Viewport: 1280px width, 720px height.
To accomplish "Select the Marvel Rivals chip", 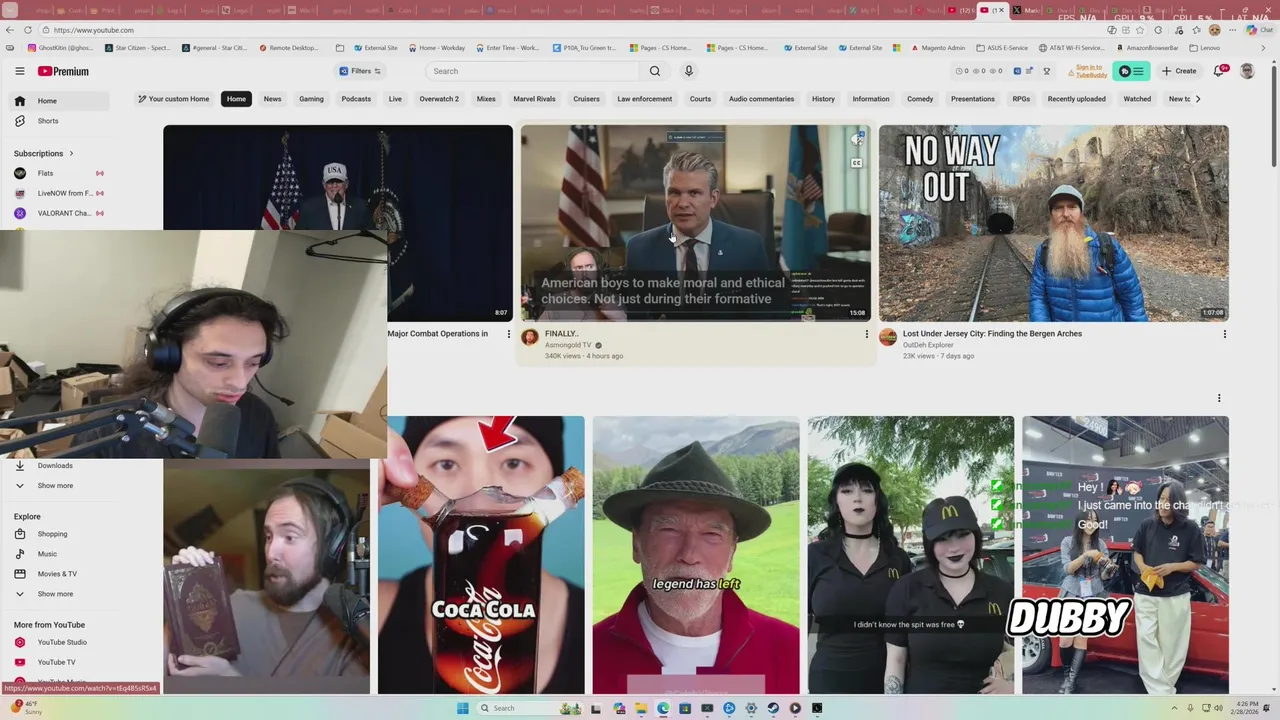I will tap(534, 99).
